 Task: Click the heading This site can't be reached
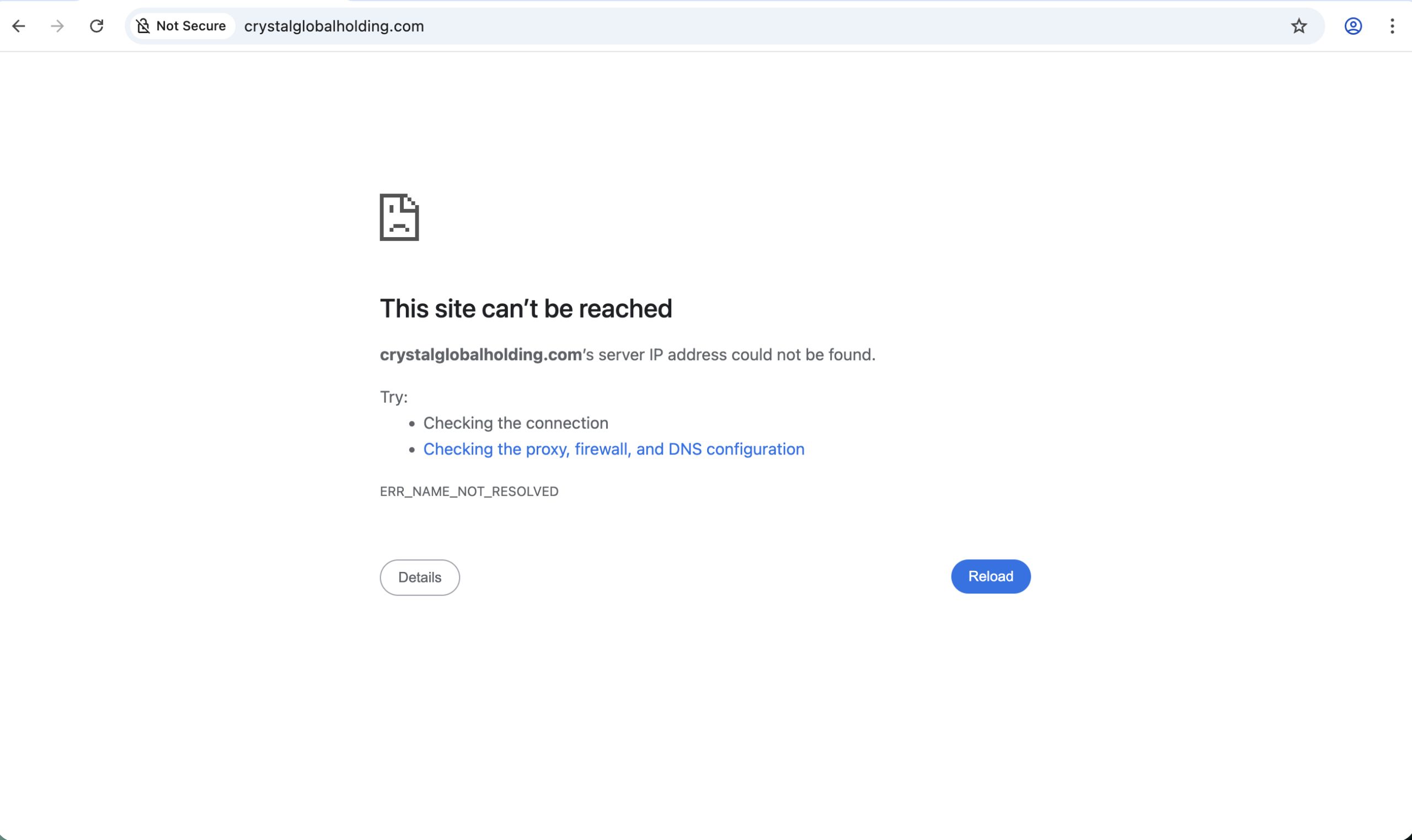525,308
